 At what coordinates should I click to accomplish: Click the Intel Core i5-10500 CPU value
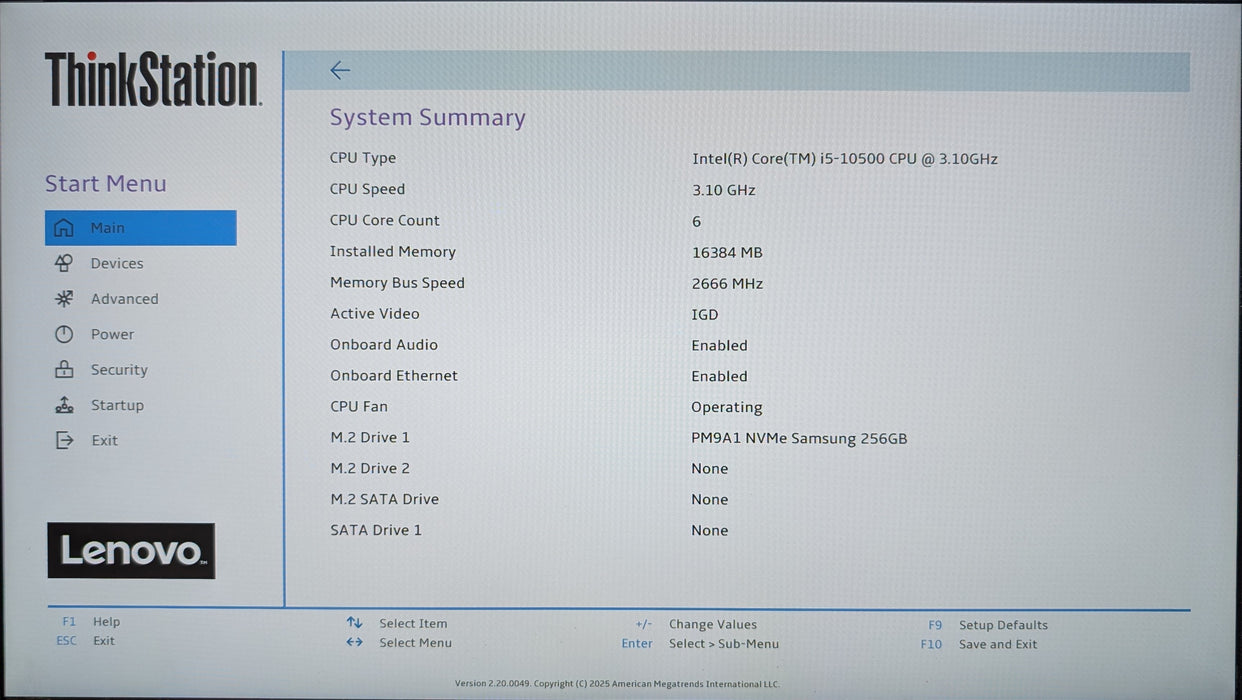845,159
